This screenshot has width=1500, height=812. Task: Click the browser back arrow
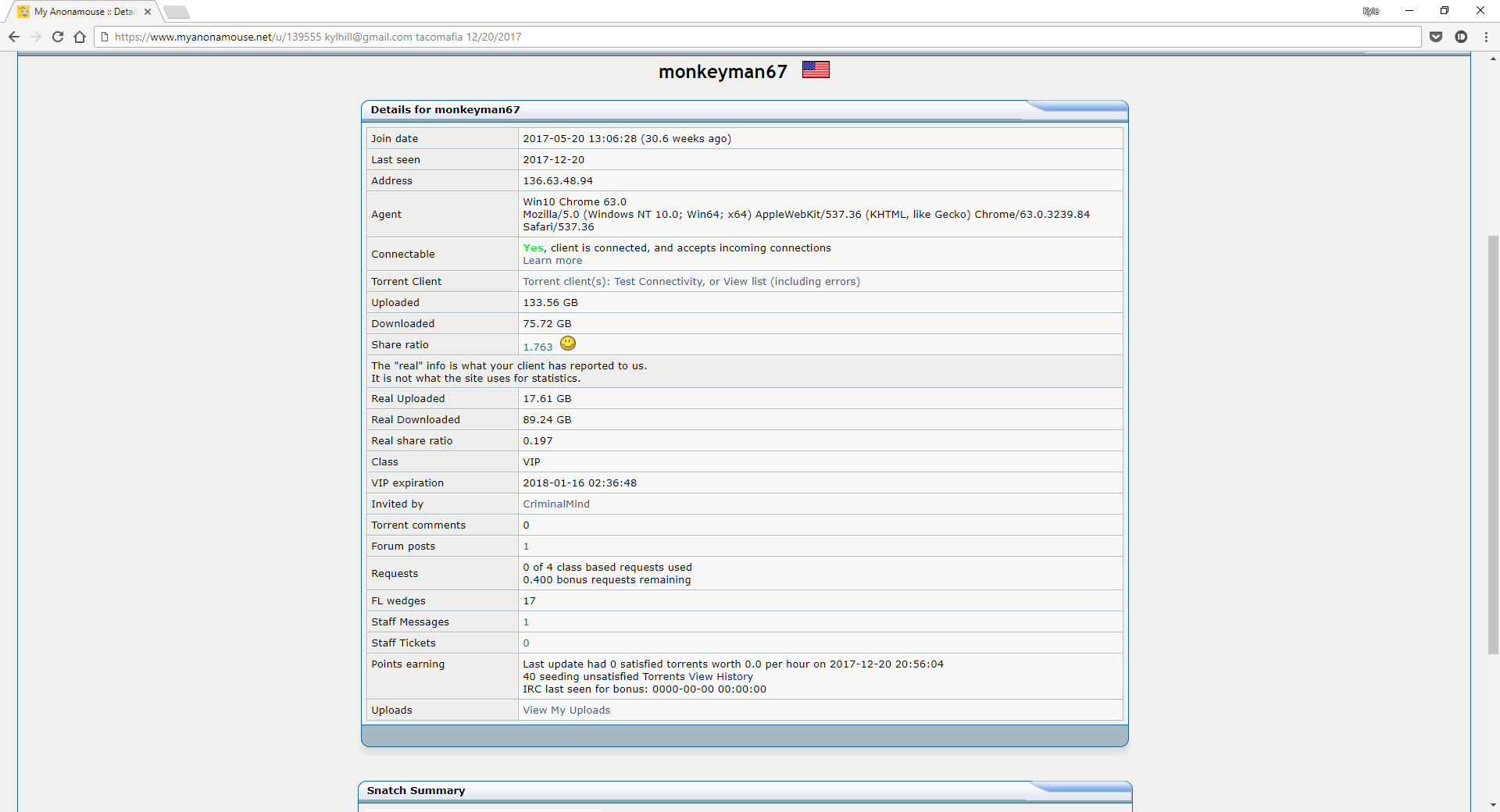coord(14,37)
